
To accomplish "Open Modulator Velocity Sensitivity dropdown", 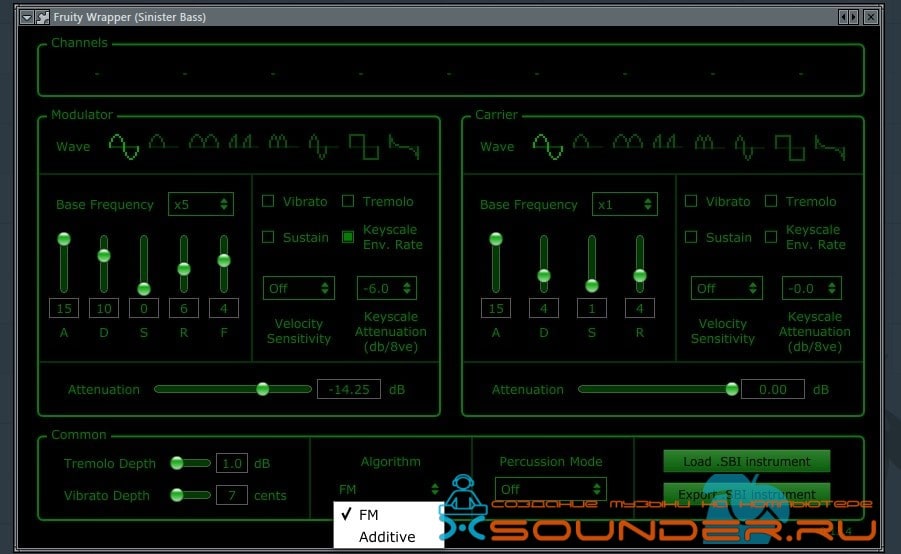I will point(299,288).
